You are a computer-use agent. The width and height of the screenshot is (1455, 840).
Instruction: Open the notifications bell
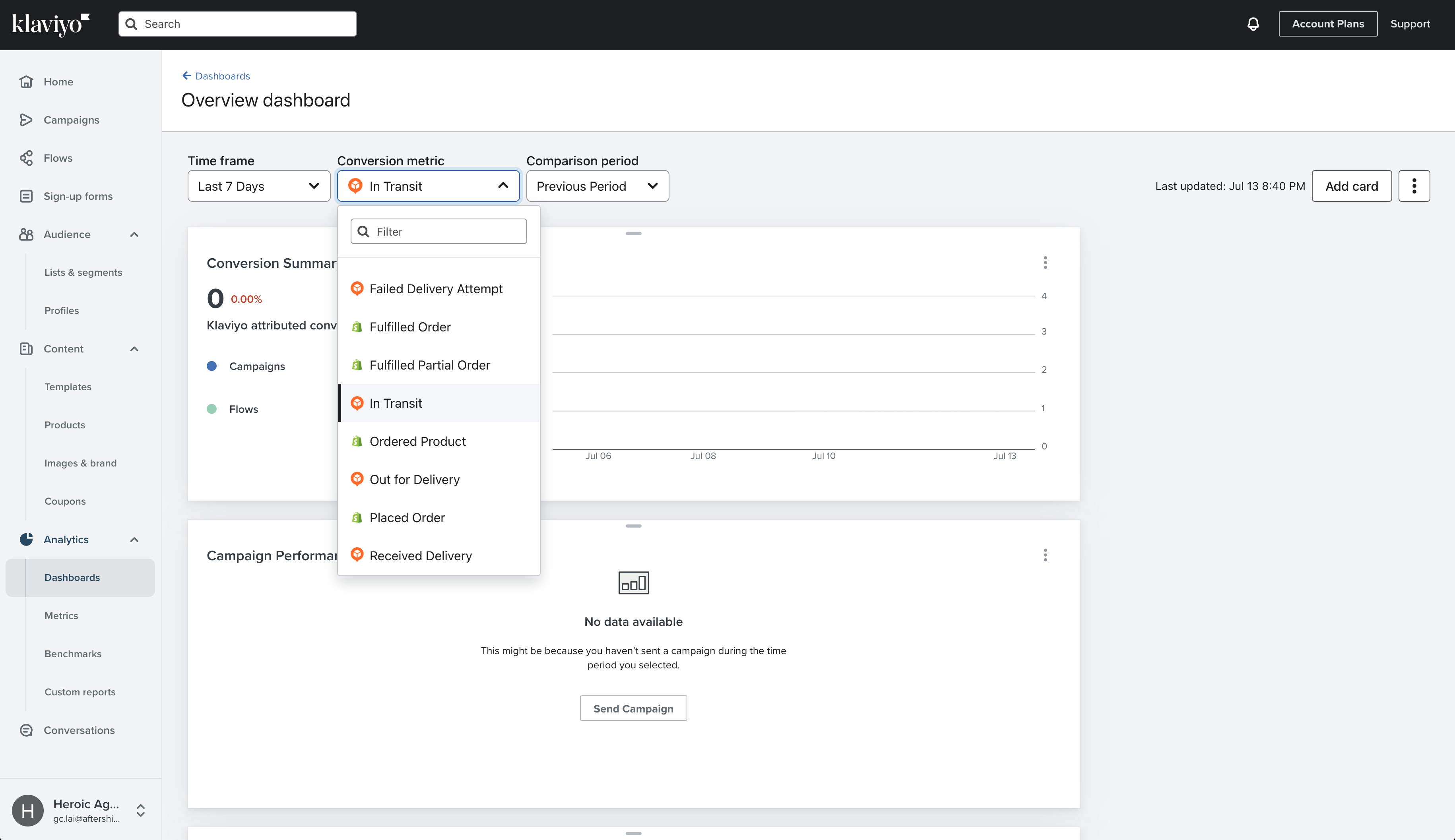point(1252,24)
